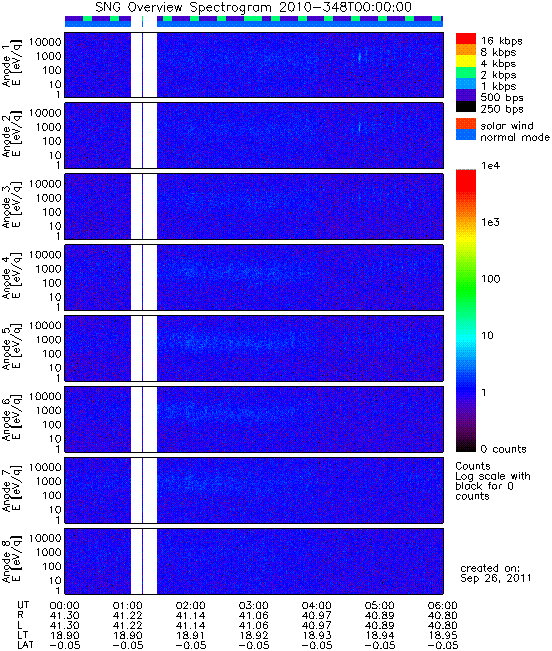This screenshot has height=651, width=552.
Task: Click the Anode 6 spectrogram panel
Action: click(254, 419)
